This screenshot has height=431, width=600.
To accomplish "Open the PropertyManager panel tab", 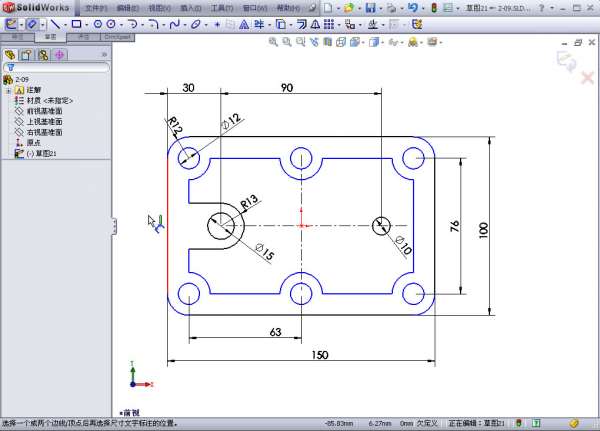I will pos(27,54).
